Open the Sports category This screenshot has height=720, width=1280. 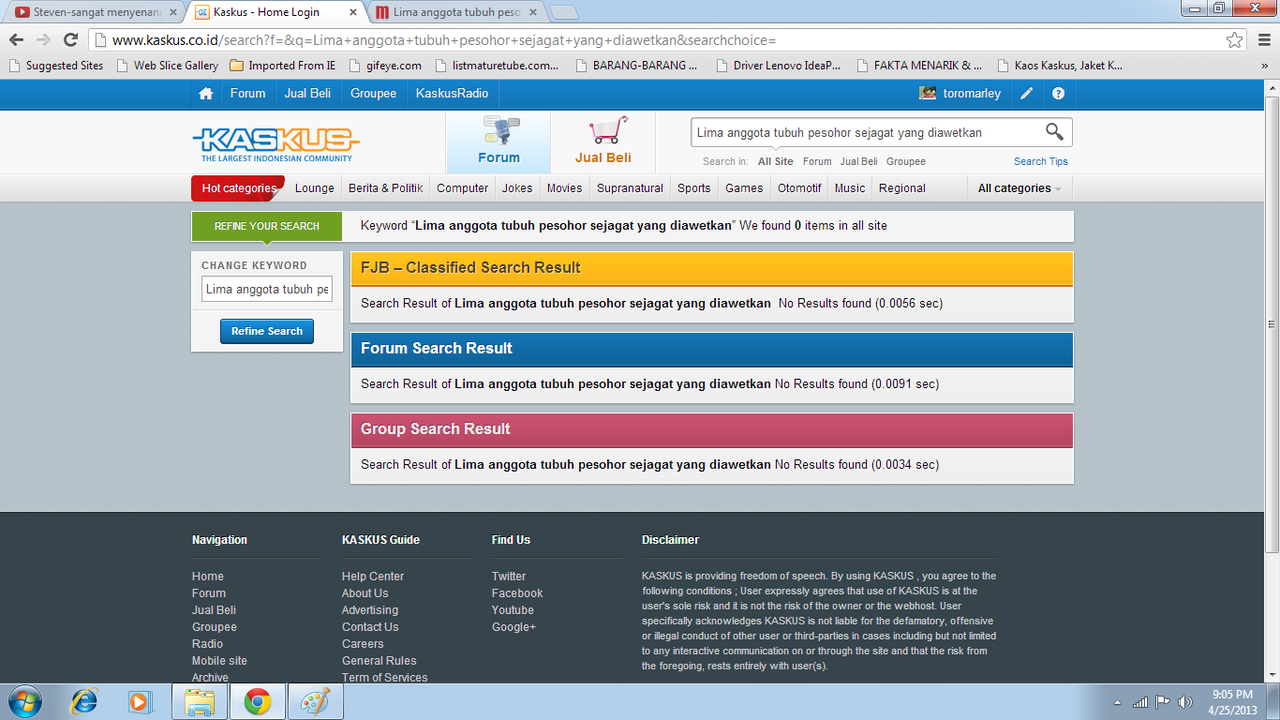694,188
